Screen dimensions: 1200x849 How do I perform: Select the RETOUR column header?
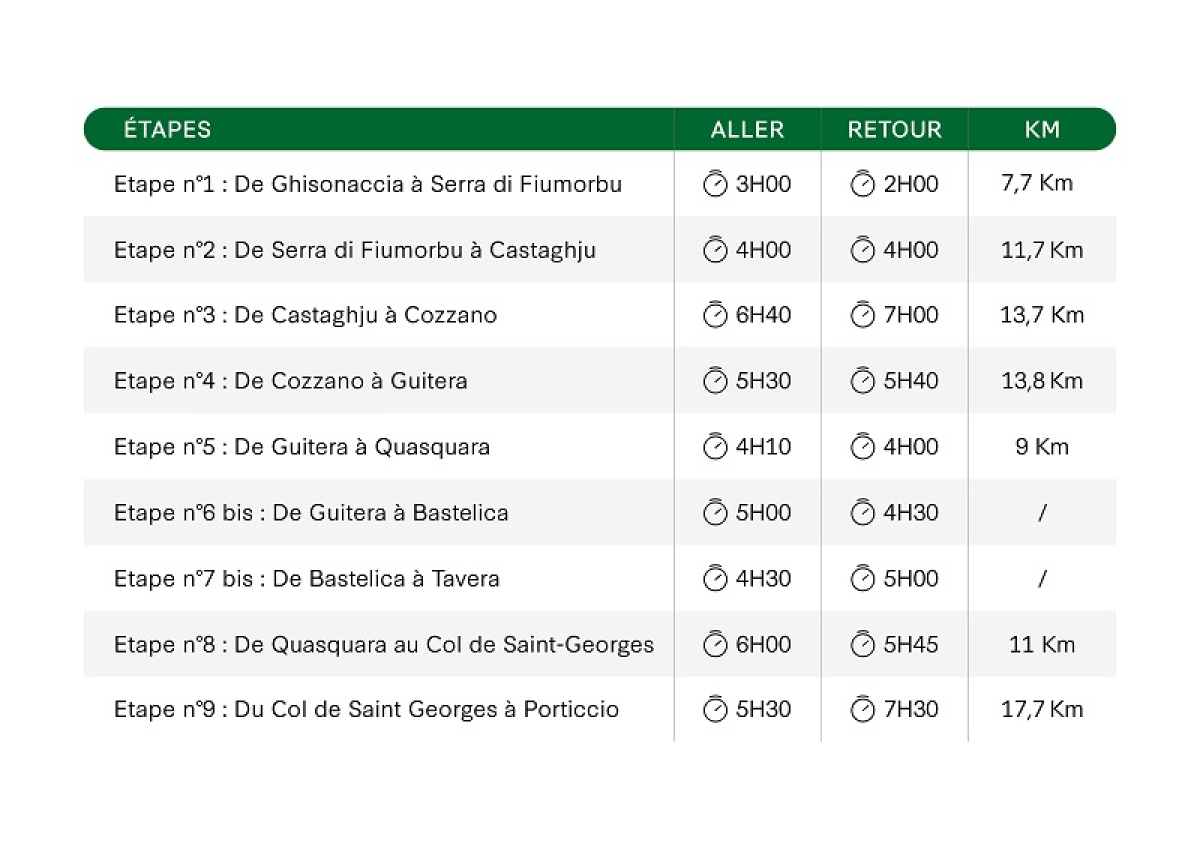click(894, 129)
